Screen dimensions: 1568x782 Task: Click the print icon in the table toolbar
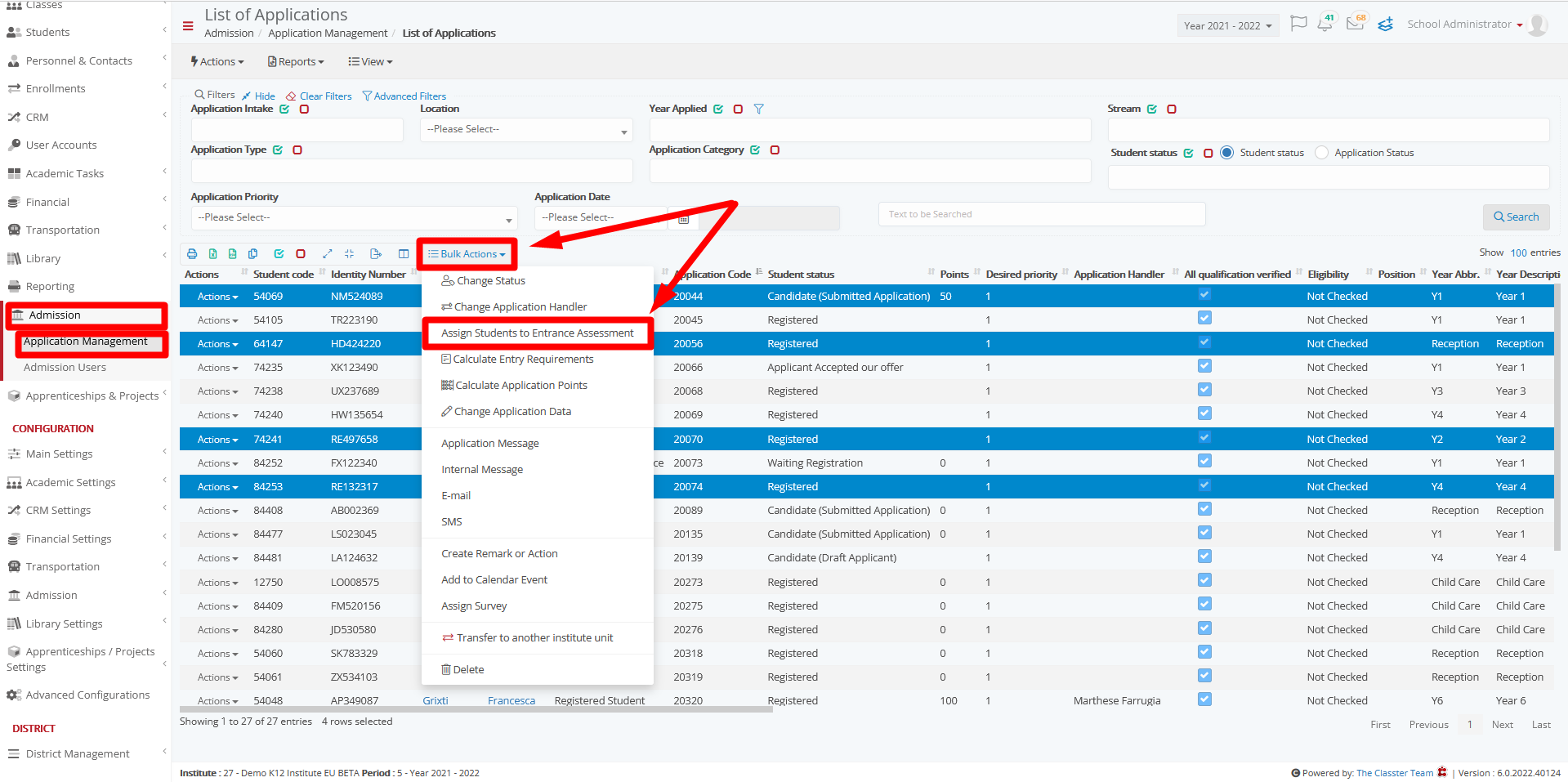tap(192, 254)
